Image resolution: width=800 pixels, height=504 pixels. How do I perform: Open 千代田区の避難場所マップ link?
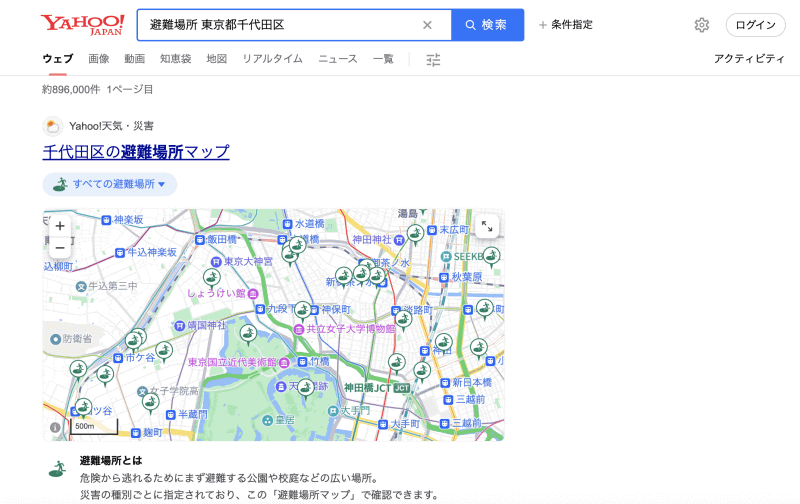pyautogui.click(x=136, y=152)
